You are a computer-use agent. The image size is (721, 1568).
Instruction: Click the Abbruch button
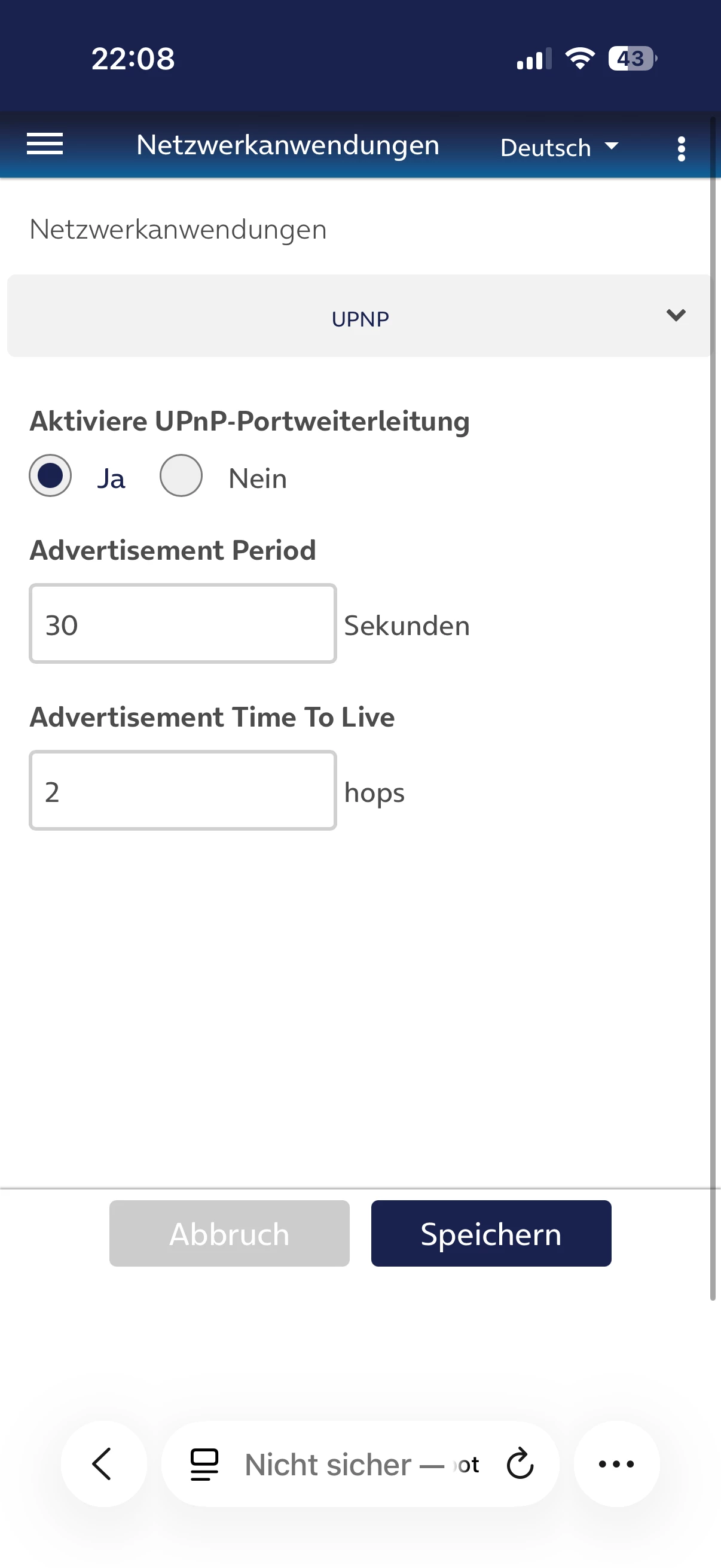point(230,1233)
